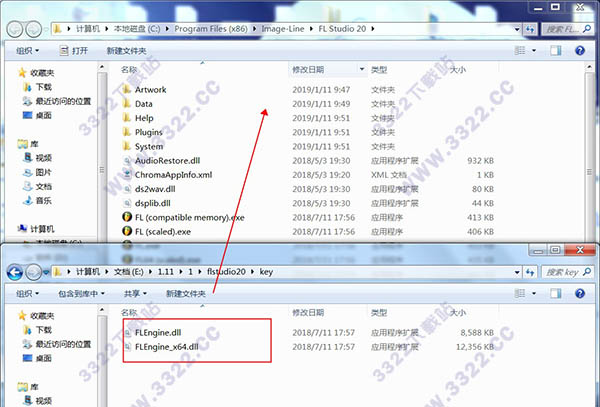Refresh the key folder view

coord(530,272)
